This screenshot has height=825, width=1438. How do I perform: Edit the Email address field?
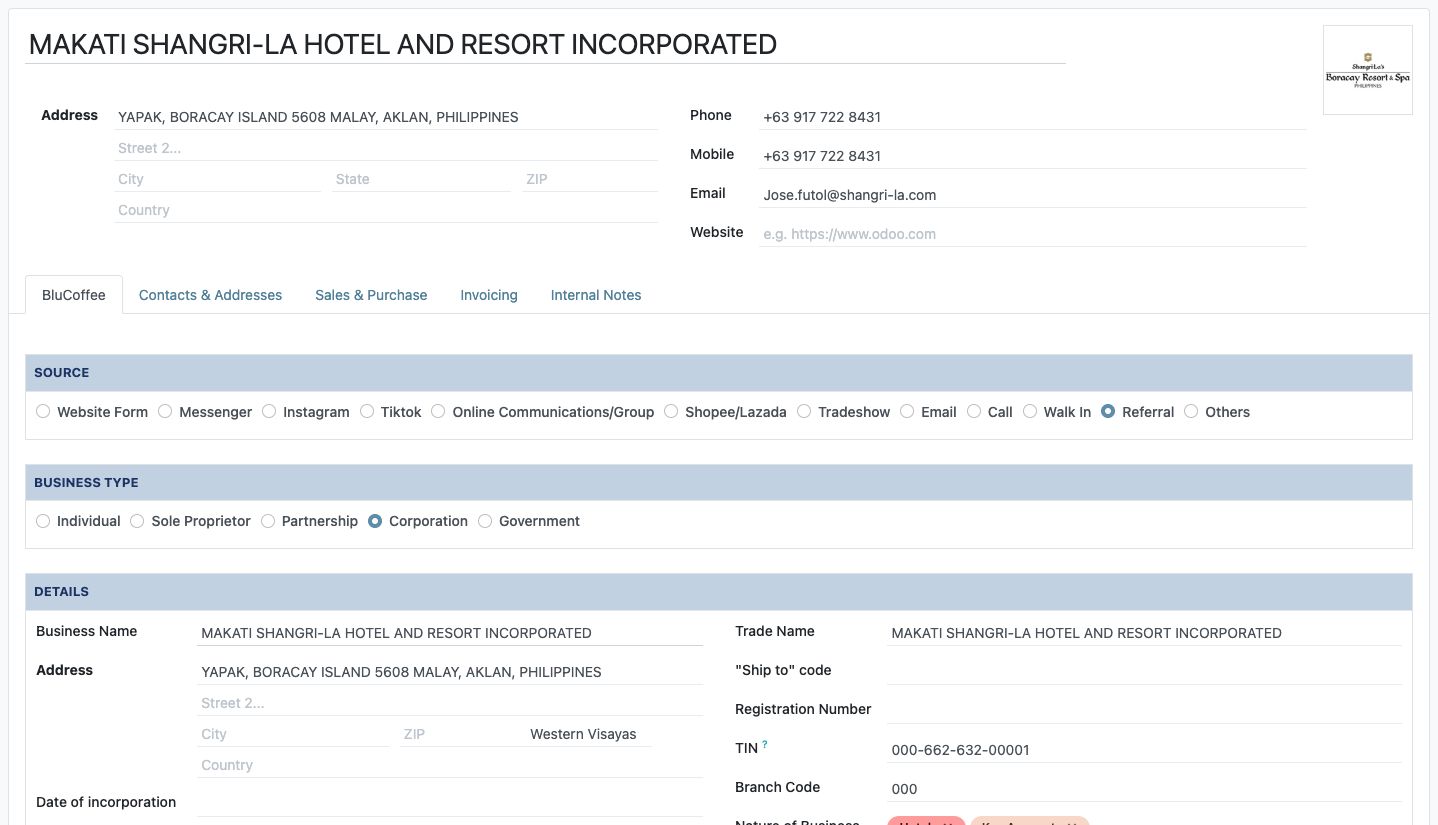(x=1033, y=195)
